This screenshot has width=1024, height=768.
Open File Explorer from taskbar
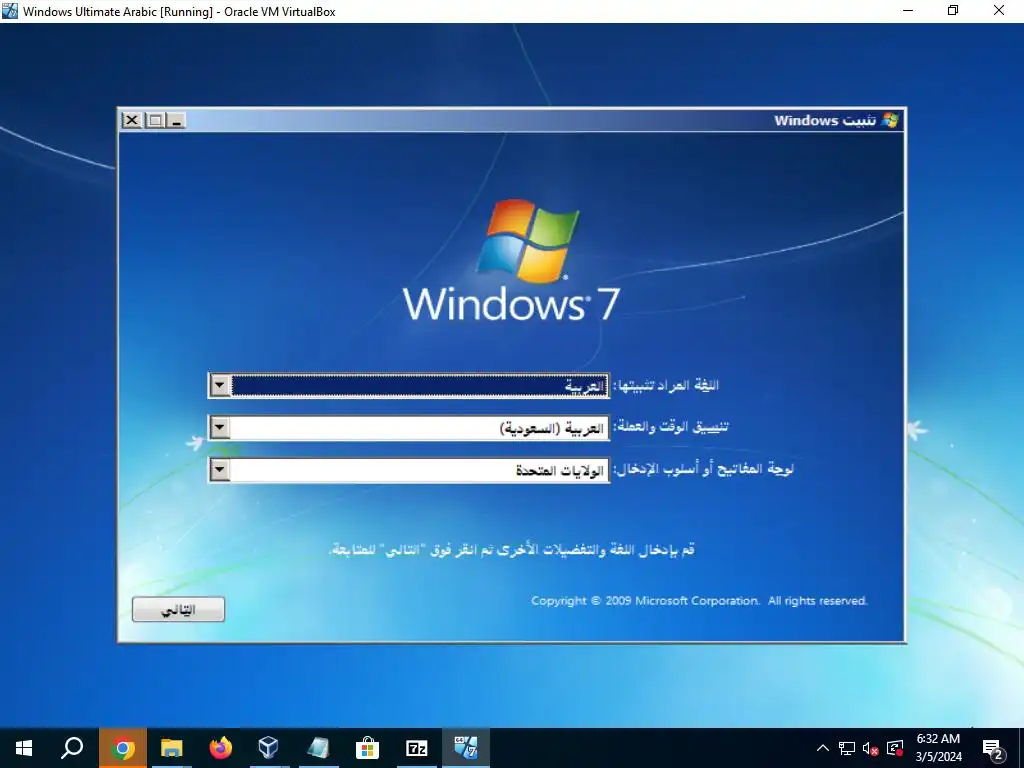click(172, 748)
